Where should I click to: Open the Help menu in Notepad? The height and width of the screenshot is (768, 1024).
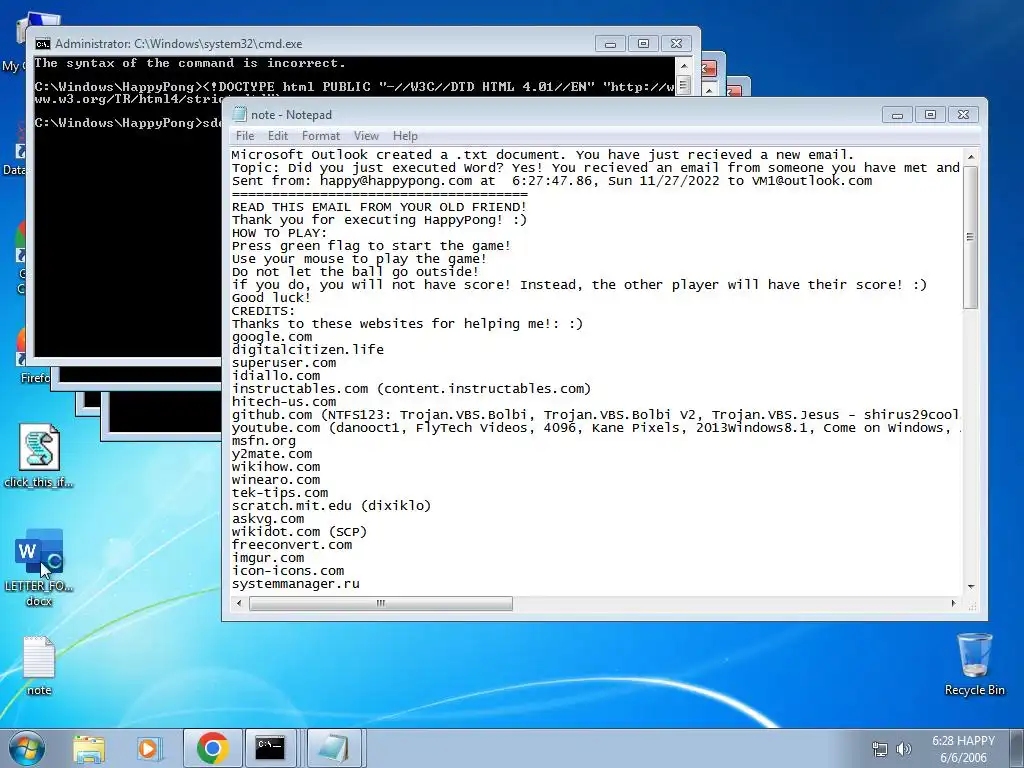point(405,136)
